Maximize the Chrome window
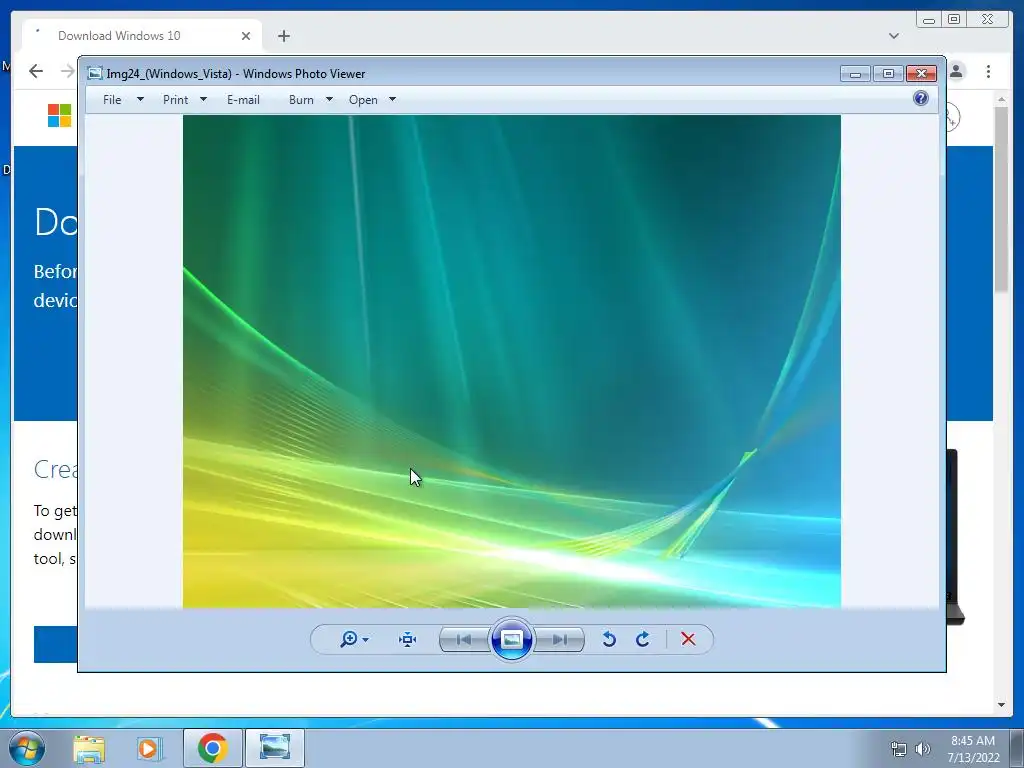 point(954,20)
